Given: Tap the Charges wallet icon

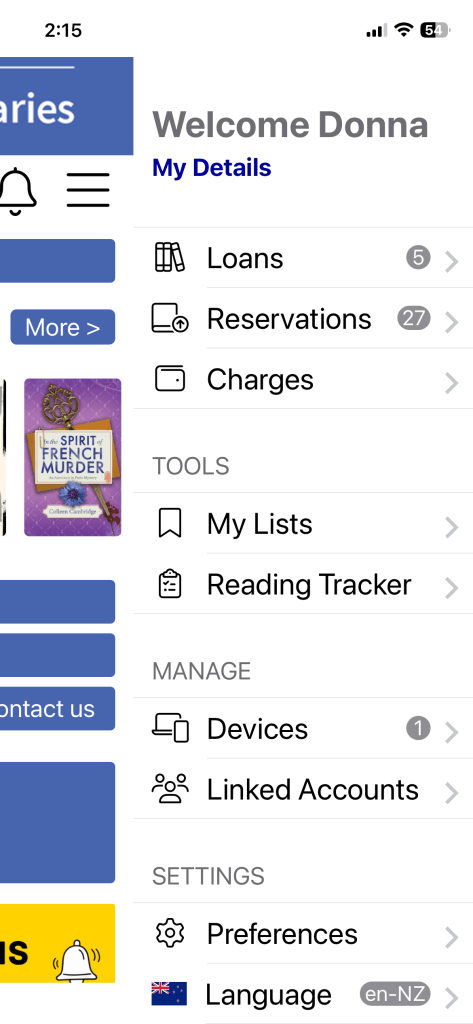Looking at the screenshot, I should pyautogui.click(x=170, y=379).
